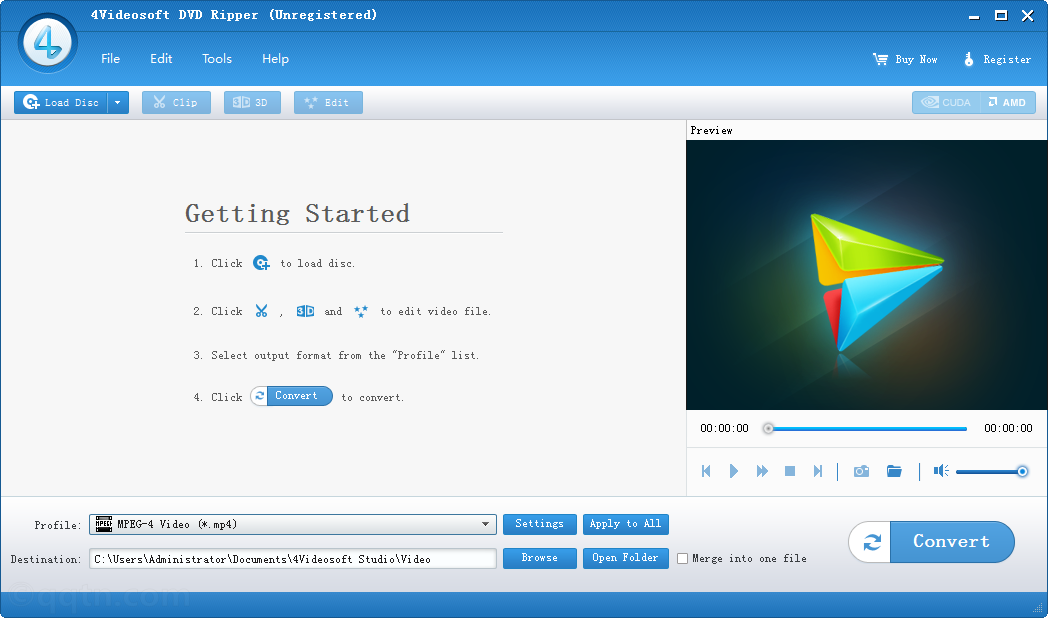Open the Tools menu
Viewport: 1048px width, 618px height.
217,58
